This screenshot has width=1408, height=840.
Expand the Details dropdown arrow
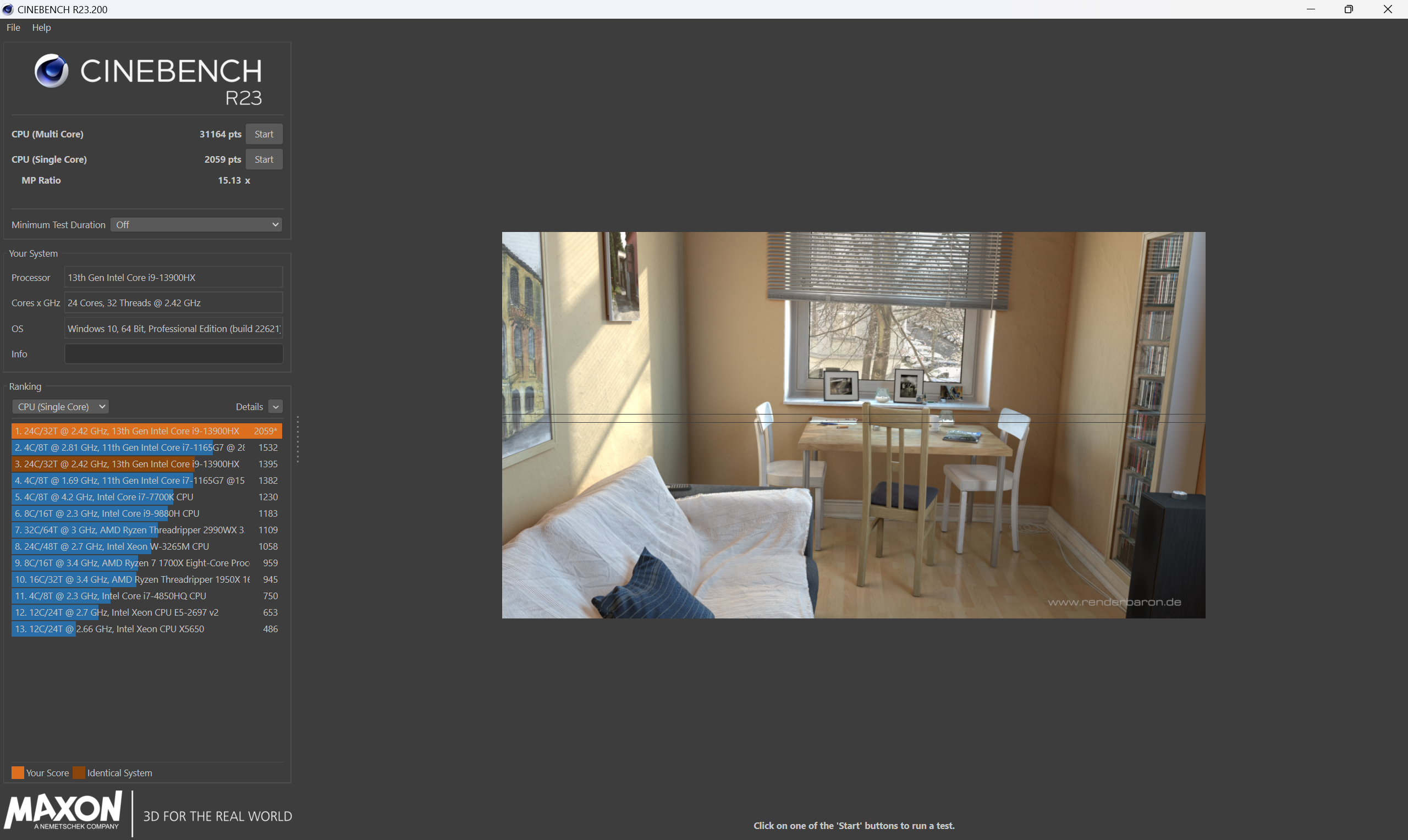pos(276,406)
